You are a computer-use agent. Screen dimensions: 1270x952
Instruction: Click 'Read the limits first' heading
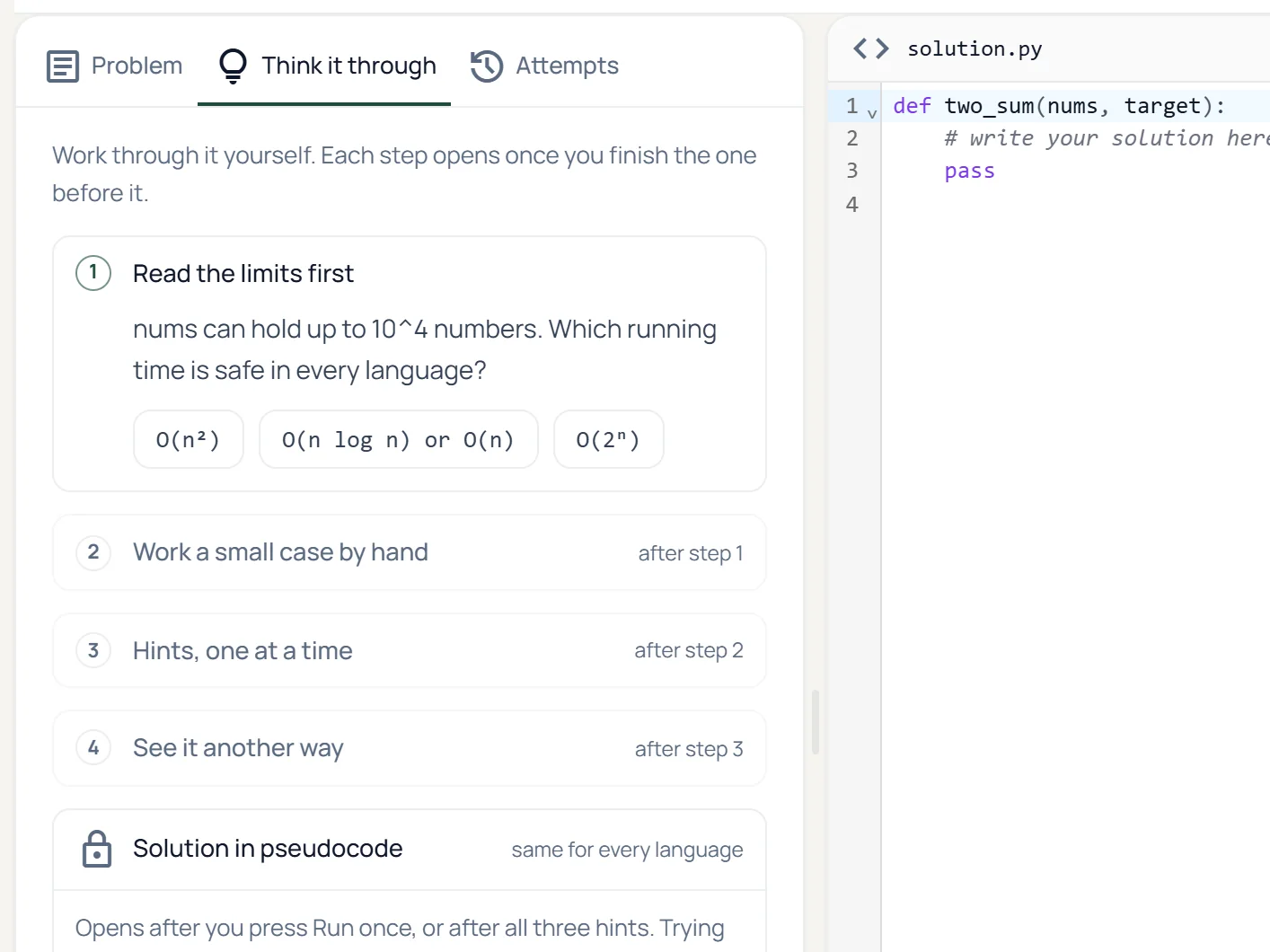point(243,273)
